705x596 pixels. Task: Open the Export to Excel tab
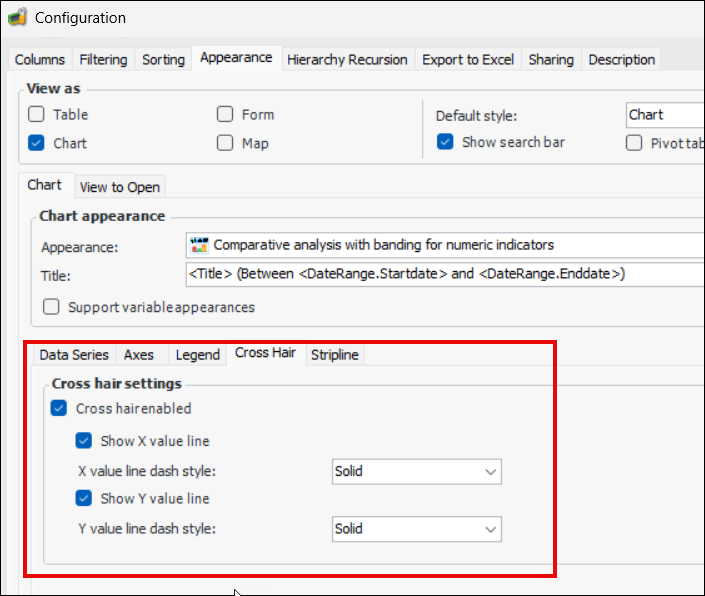coord(467,60)
